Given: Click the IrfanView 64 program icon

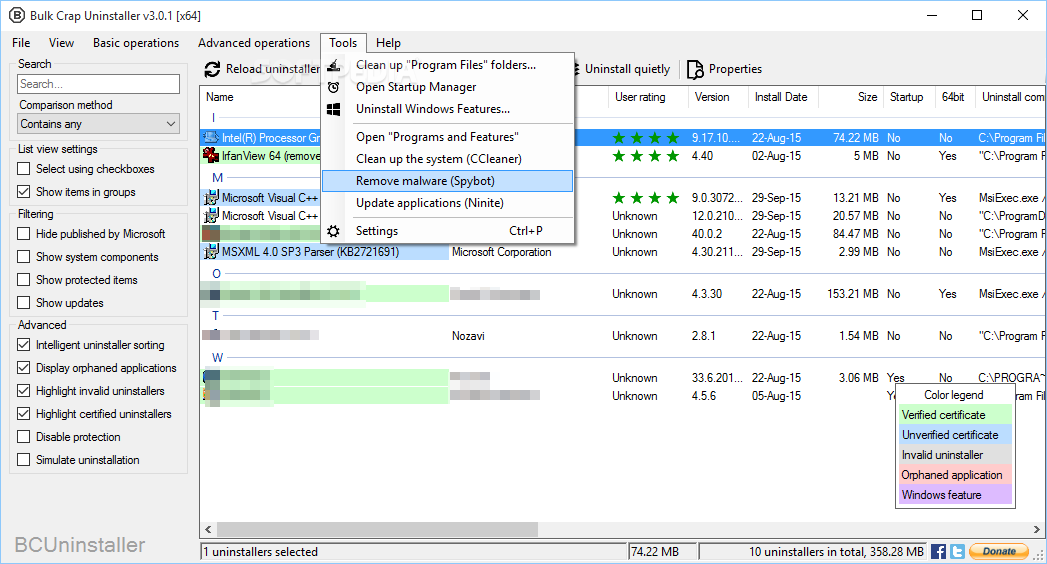Looking at the screenshot, I should coord(211,156).
